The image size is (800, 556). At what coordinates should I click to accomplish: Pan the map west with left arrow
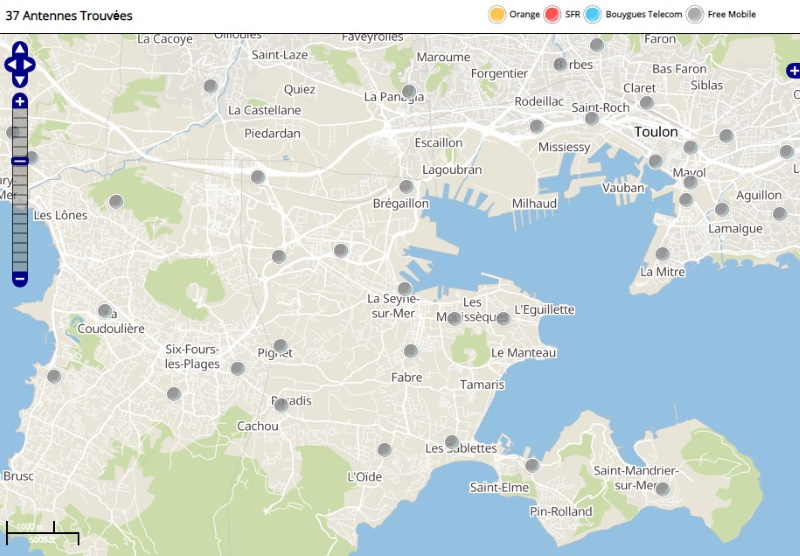pyautogui.click(x=10, y=64)
